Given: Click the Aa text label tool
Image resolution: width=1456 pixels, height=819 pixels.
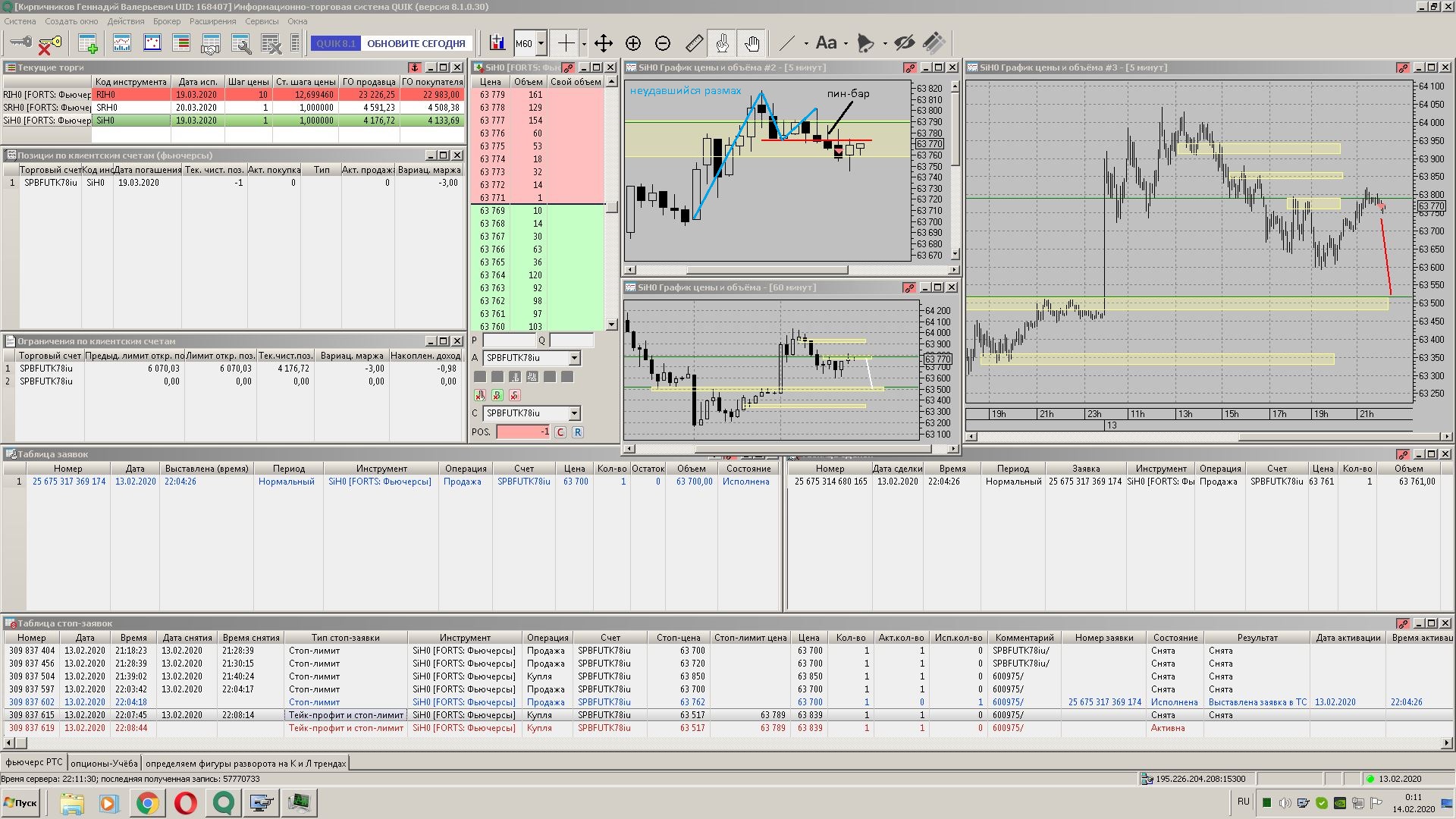Looking at the screenshot, I should 826,43.
